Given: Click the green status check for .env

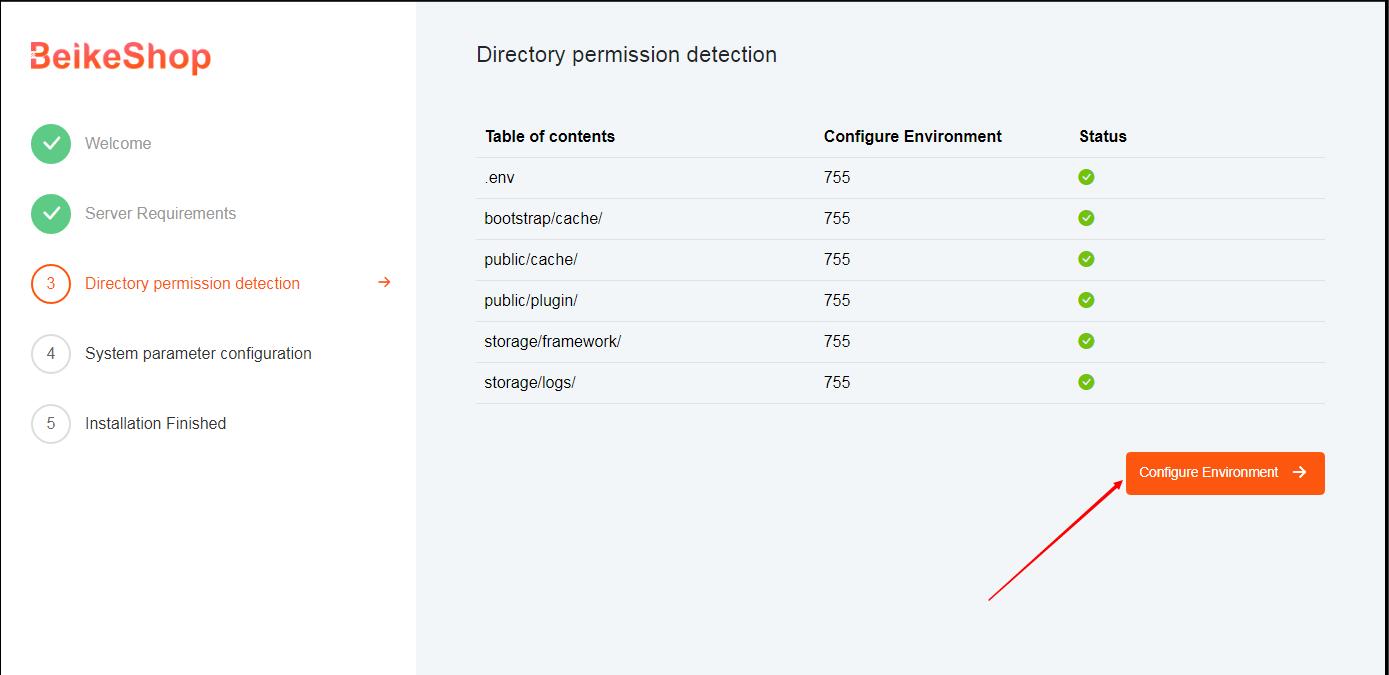Looking at the screenshot, I should pos(1086,177).
